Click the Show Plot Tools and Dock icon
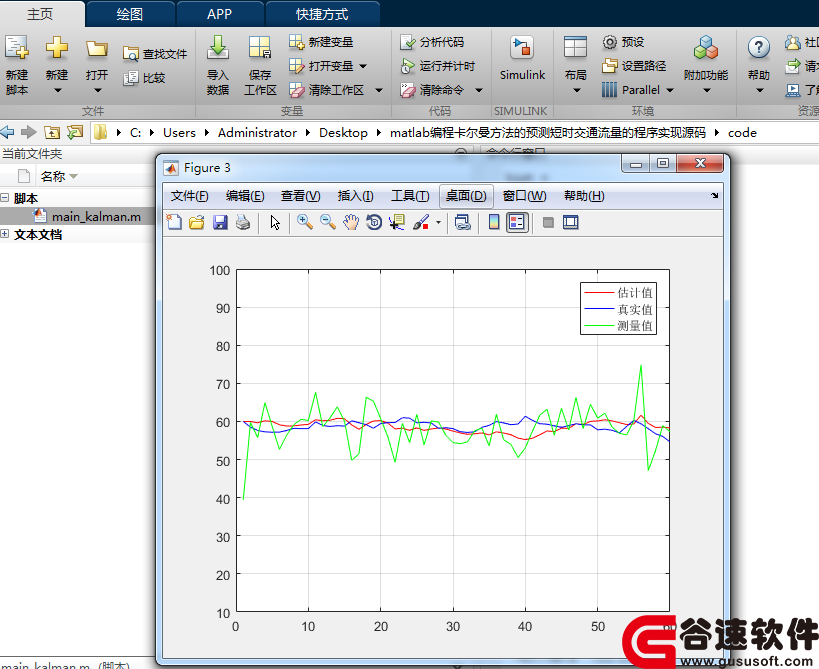This screenshot has width=819, height=669. [570, 222]
